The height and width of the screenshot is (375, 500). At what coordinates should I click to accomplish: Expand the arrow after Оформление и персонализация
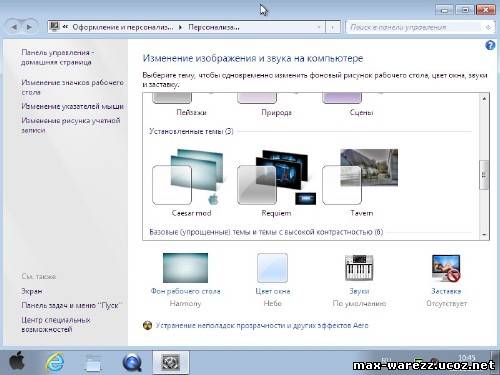pos(180,27)
